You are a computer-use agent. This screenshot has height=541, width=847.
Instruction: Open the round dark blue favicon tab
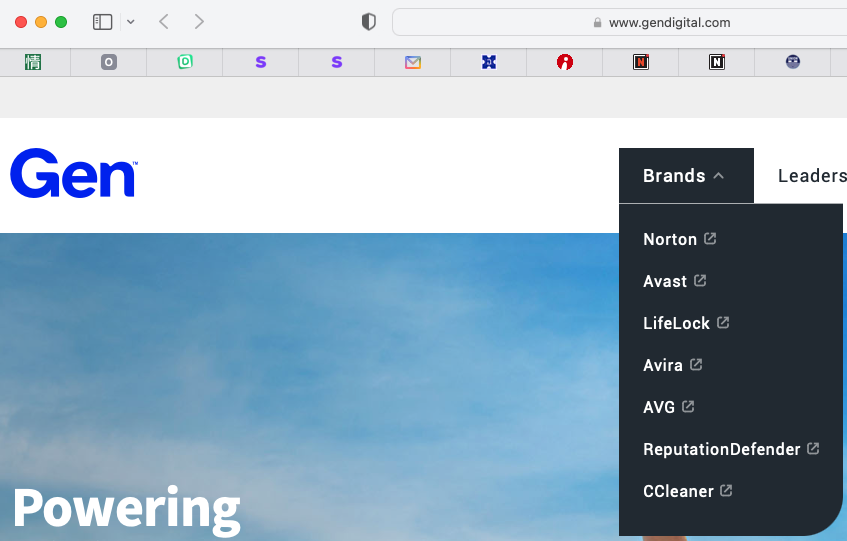(x=793, y=62)
